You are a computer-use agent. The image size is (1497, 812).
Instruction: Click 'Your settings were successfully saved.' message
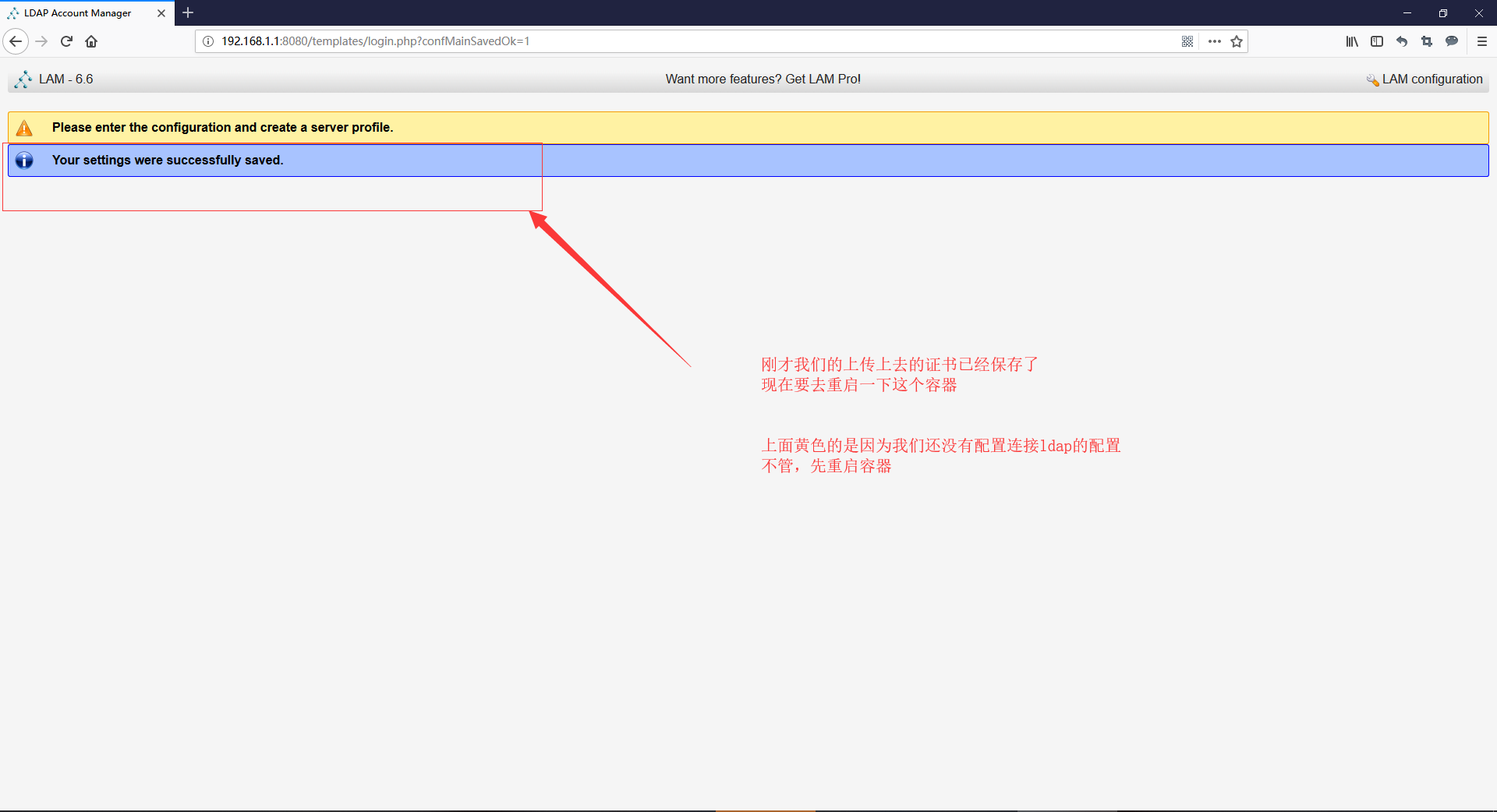pos(168,160)
